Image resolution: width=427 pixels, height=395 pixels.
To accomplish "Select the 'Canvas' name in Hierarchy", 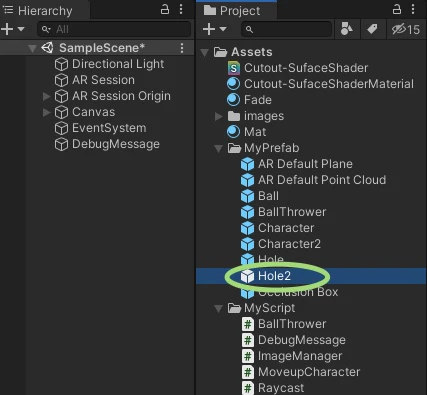I will click(x=94, y=112).
